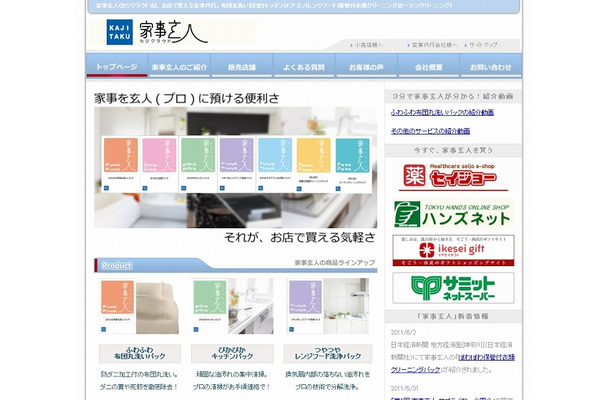Click the 今すぐ、家事玄人を買う heading
This screenshot has height=400, width=610.
[x=453, y=150]
